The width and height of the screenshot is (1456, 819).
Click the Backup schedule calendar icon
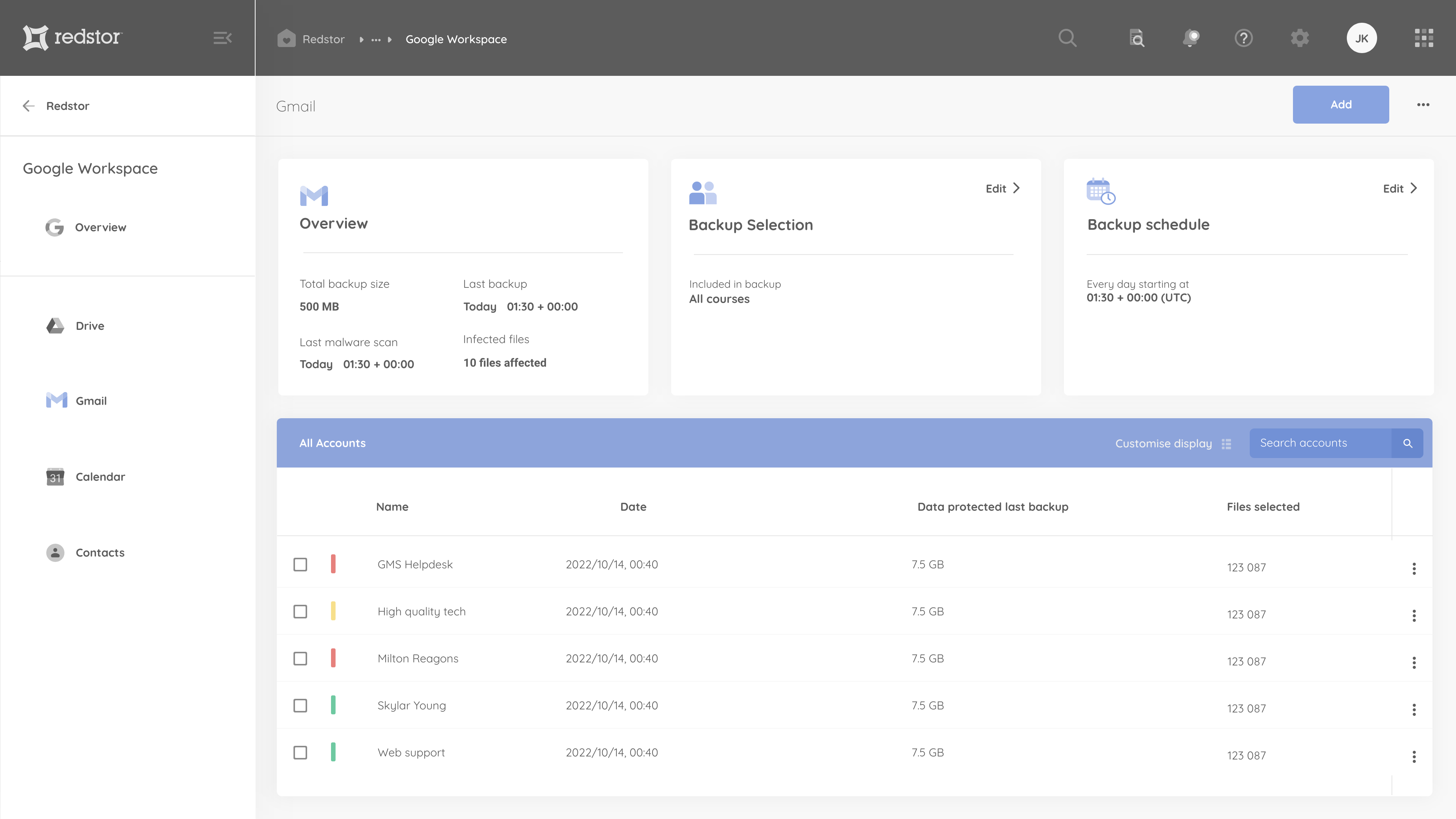(1100, 191)
